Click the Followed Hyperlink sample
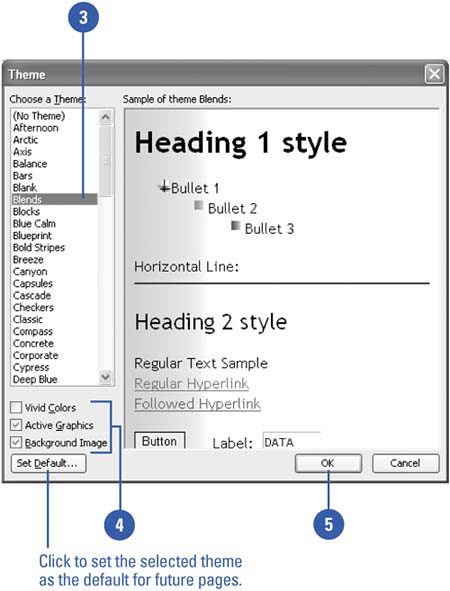The width and height of the screenshot is (450, 591). click(197, 404)
